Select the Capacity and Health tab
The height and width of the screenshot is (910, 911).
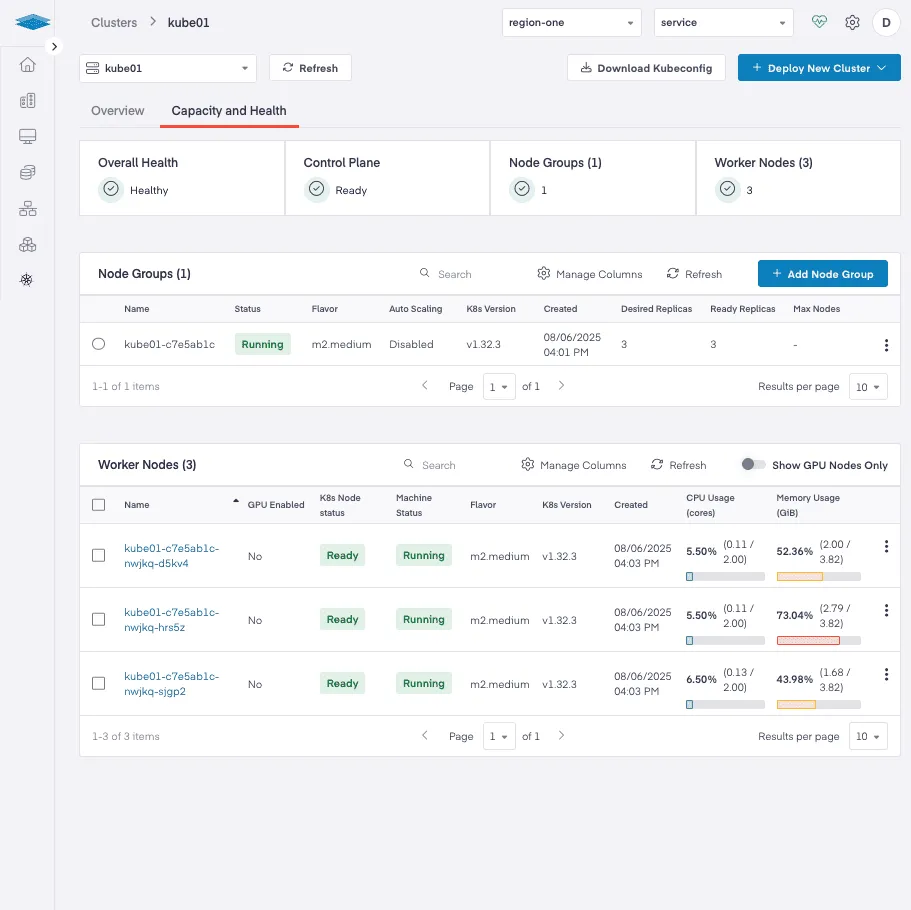[229, 111]
